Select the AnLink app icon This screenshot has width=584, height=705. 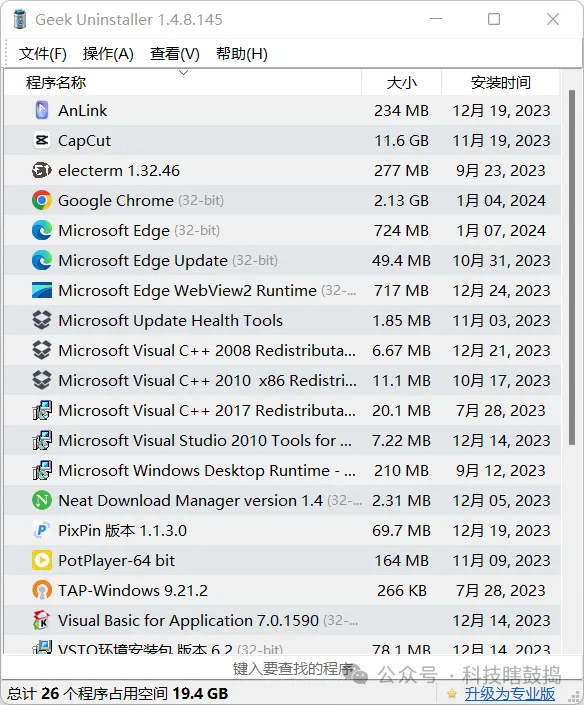coord(42,110)
